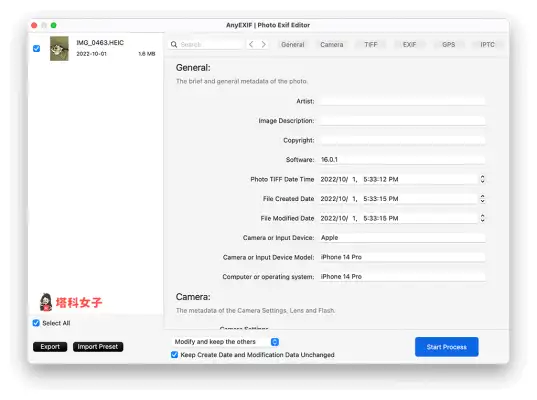
Task: Adjust File Modified Date stepper
Action: (482, 218)
